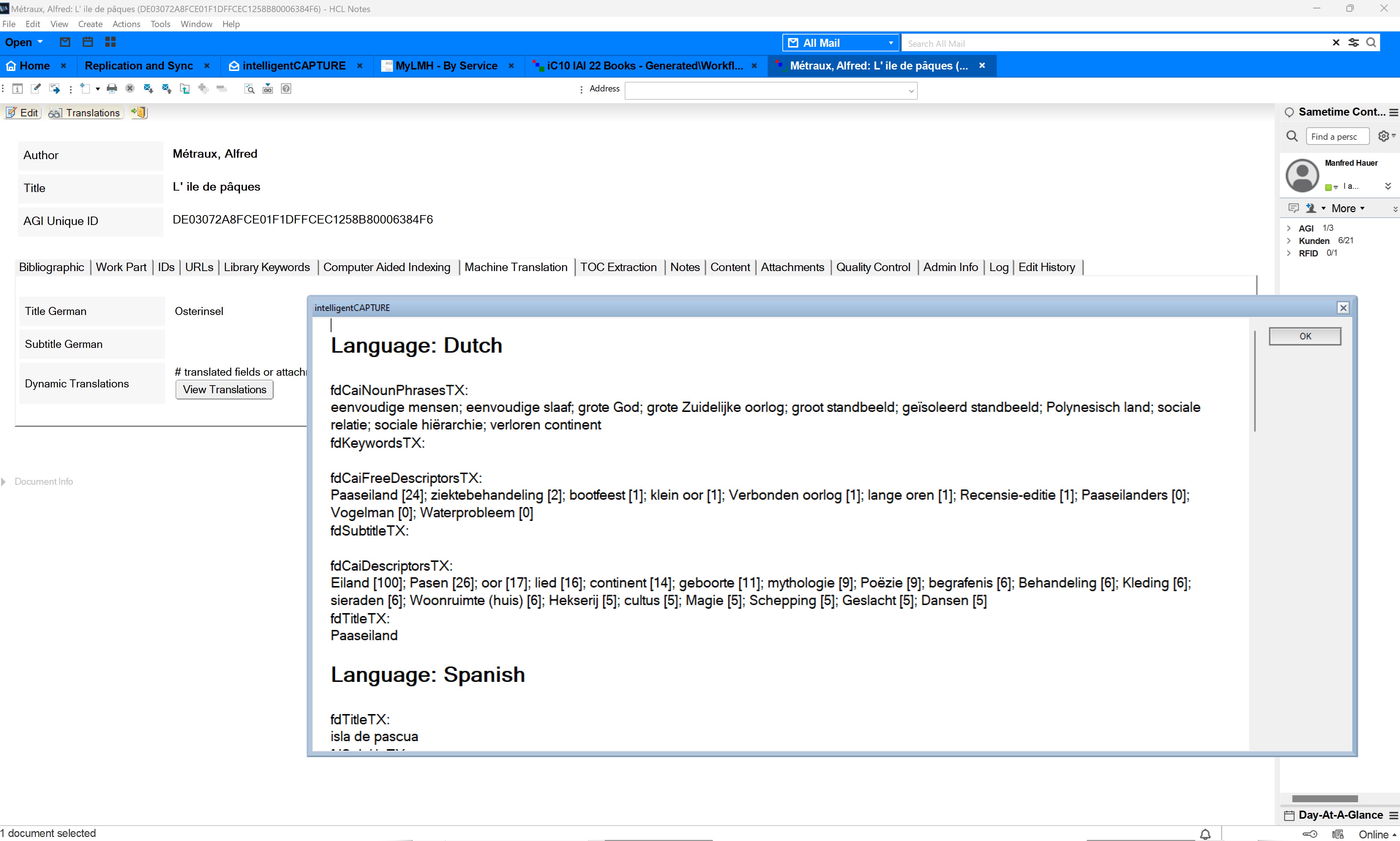Click in the Find a person field
This screenshot has width=1400, height=841.
[1337, 136]
